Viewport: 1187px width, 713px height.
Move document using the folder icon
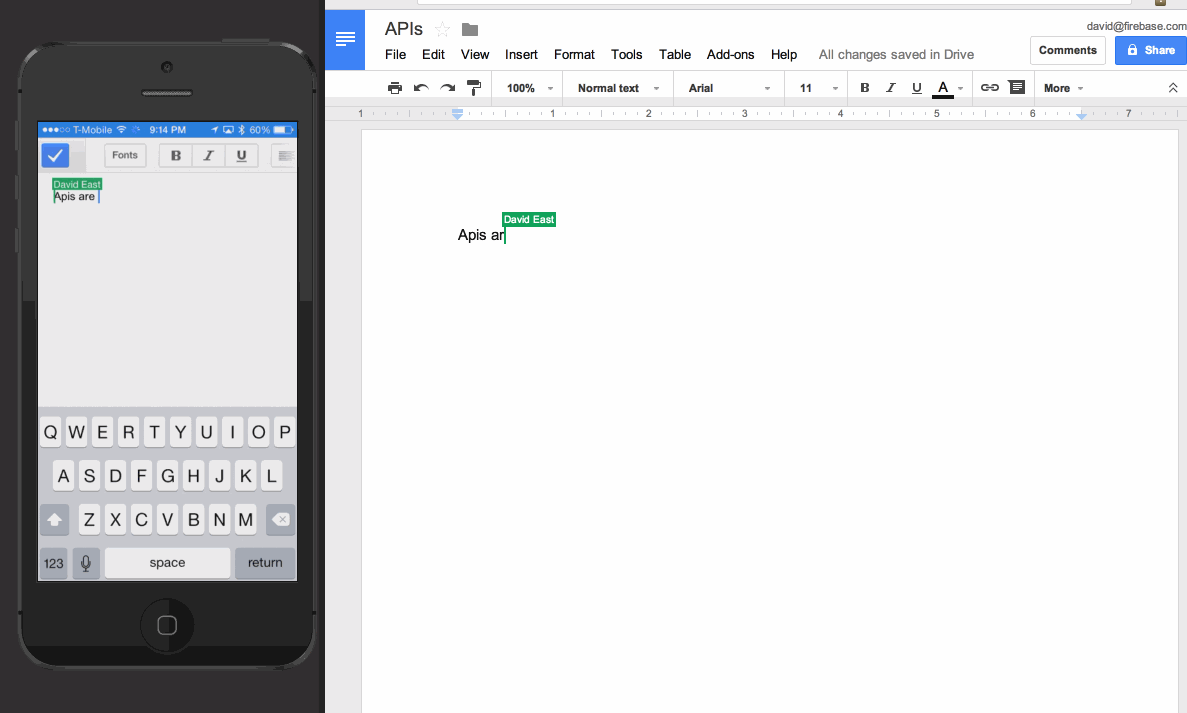[x=469, y=28]
